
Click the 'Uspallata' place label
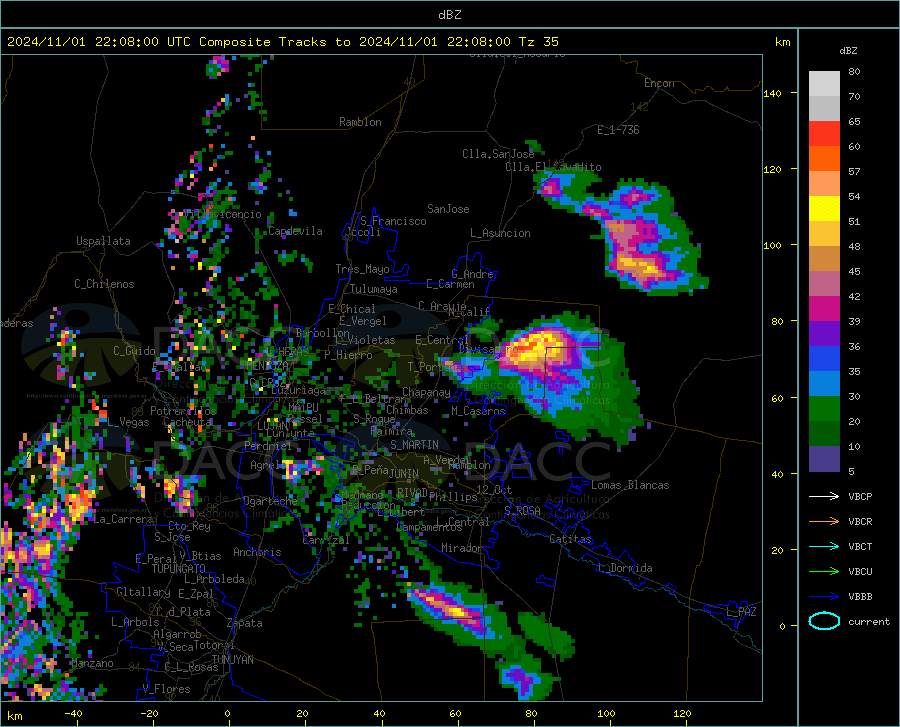tap(103, 242)
